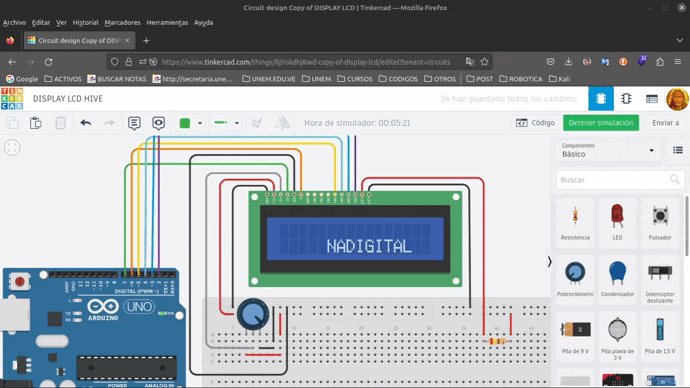Open the ROBOTICA bookmarks folder
The width and height of the screenshot is (690, 388).
tap(521, 79)
